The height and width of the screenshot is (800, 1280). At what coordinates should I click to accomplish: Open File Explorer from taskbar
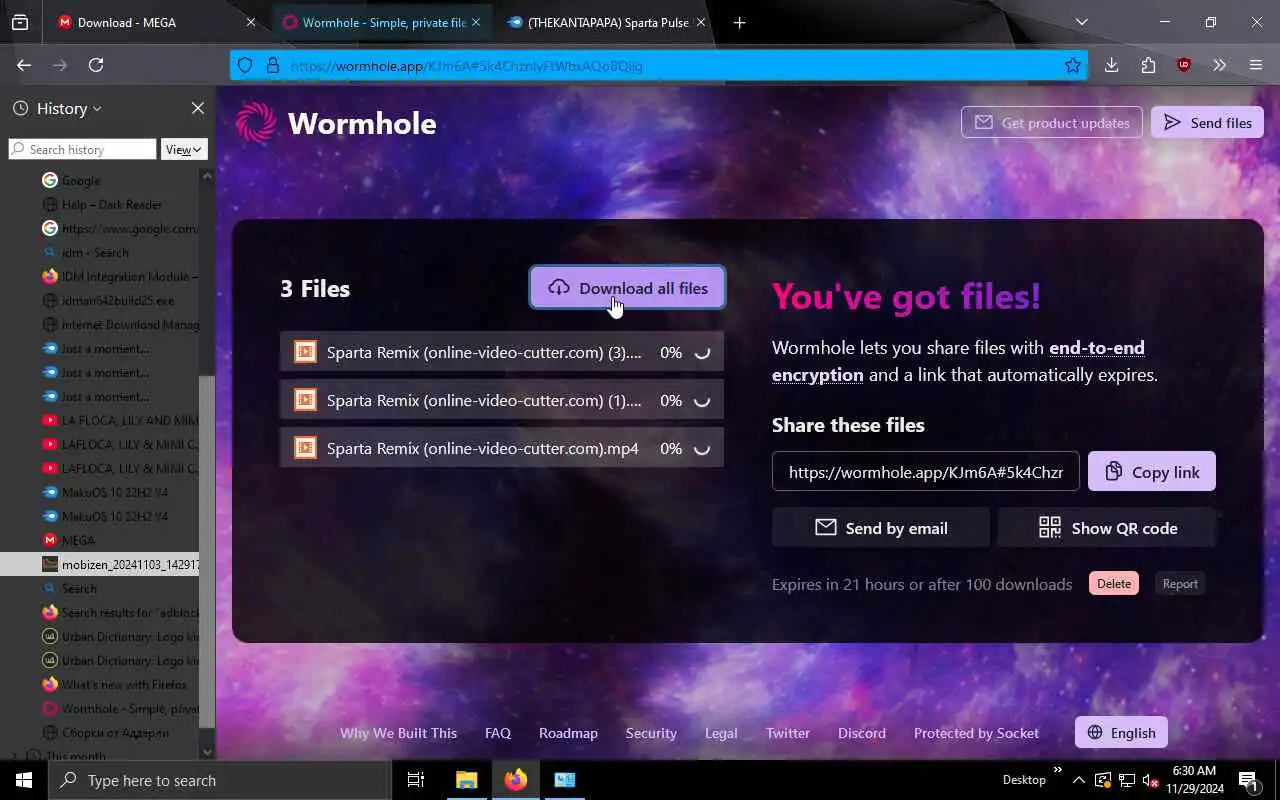point(466,780)
